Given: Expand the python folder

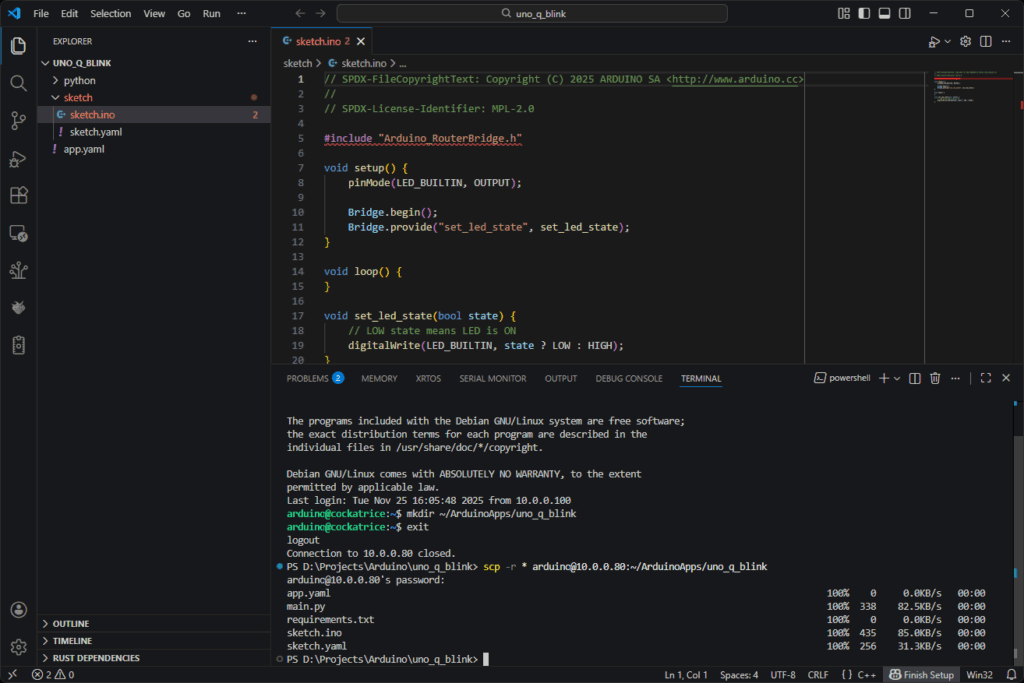Looking at the screenshot, I should pyautogui.click(x=79, y=80).
